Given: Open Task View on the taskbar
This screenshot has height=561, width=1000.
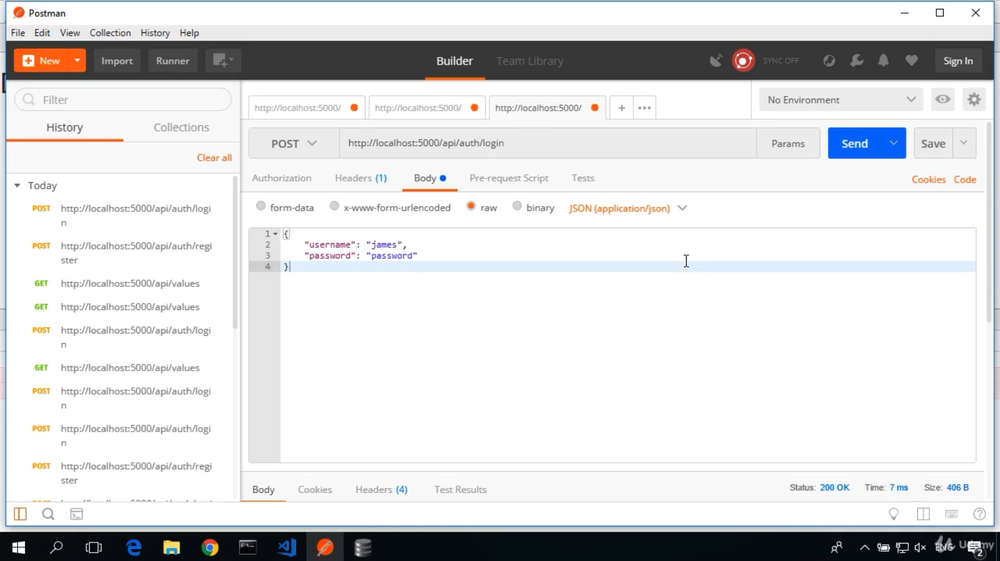Looking at the screenshot, I should pos(94,547).
